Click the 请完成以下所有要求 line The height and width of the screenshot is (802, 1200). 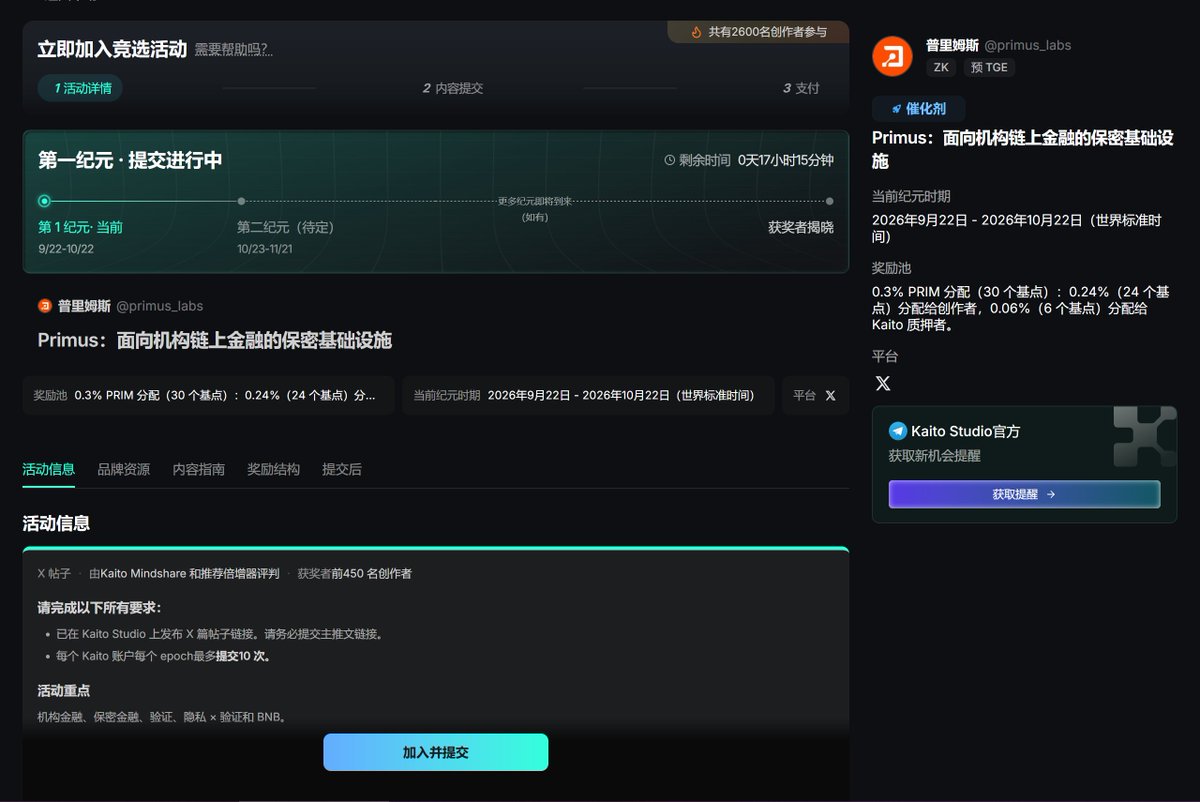[99, 607]
